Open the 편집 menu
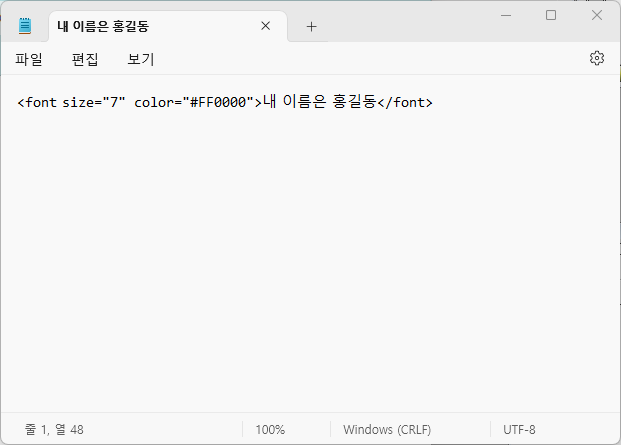This screenshot has height=445, width=621. click(x=85, y=59)
